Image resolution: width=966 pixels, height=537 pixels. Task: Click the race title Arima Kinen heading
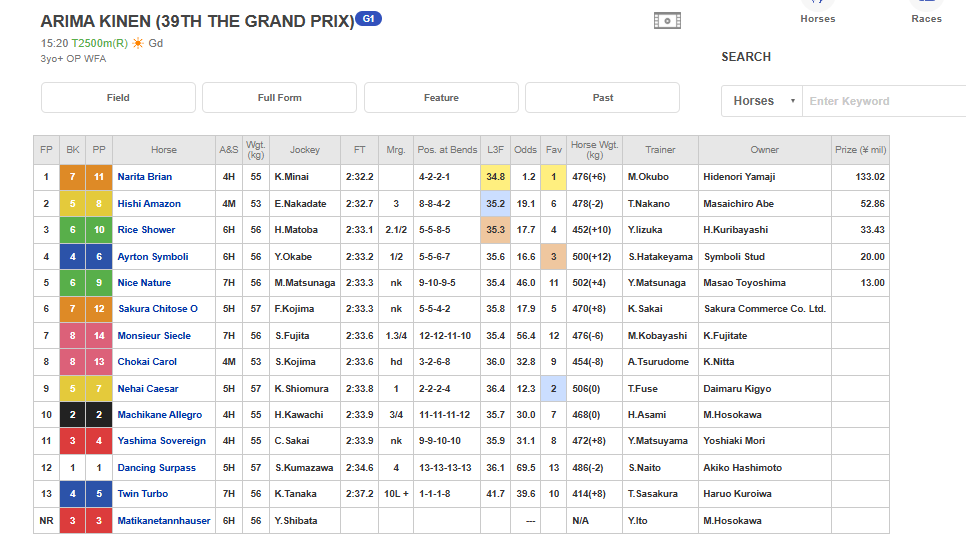pos(197,22)
